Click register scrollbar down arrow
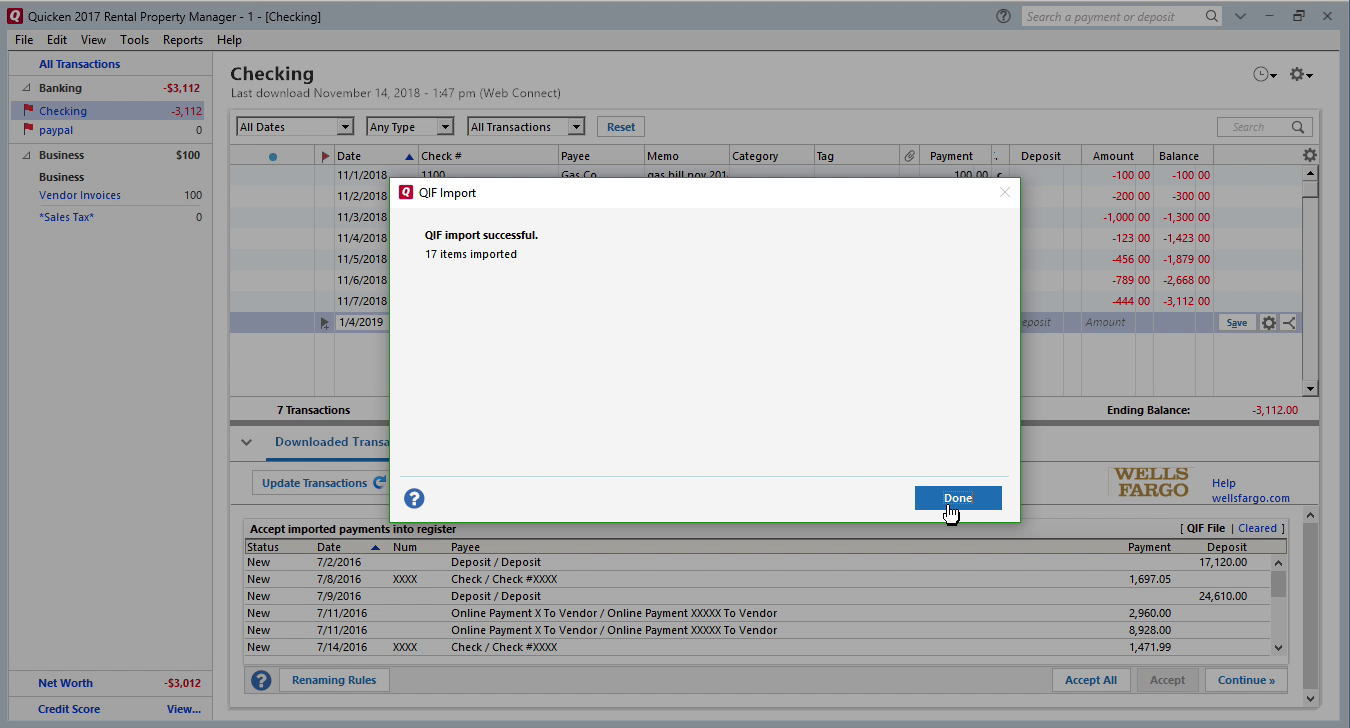 click(1310, 389)
